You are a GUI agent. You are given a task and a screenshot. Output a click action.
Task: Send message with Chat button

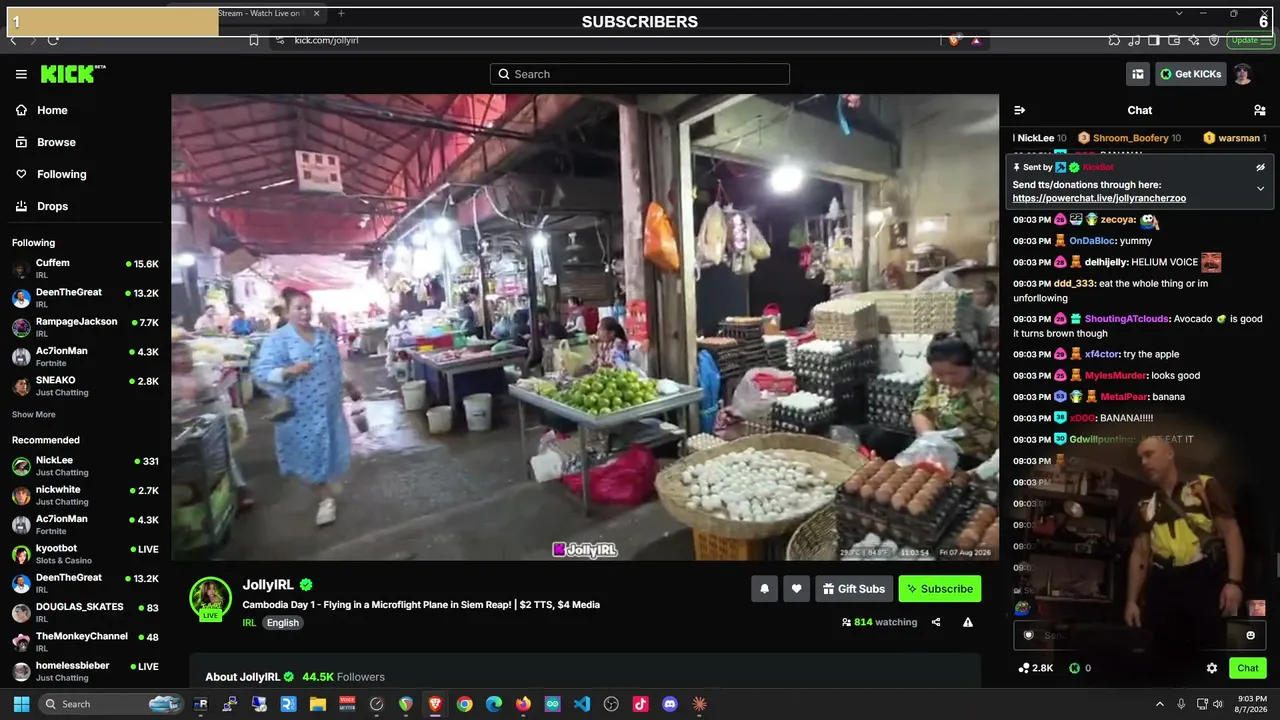click(1248, 668)
